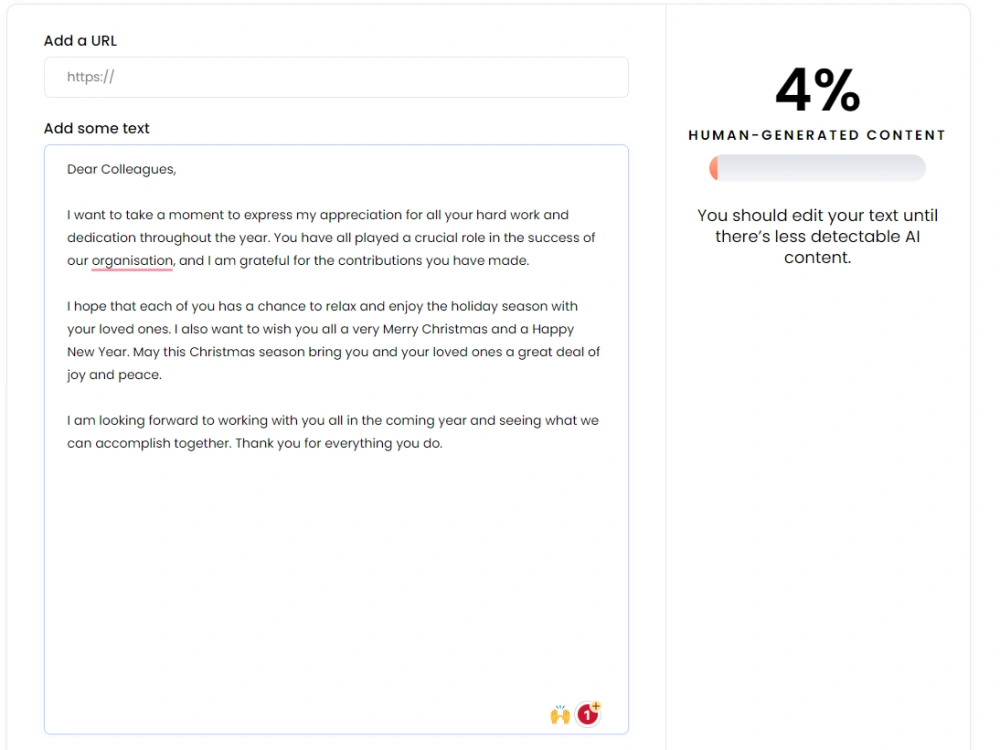
Task: Click the raised hands emoji icon
Action: pos(560,713)
